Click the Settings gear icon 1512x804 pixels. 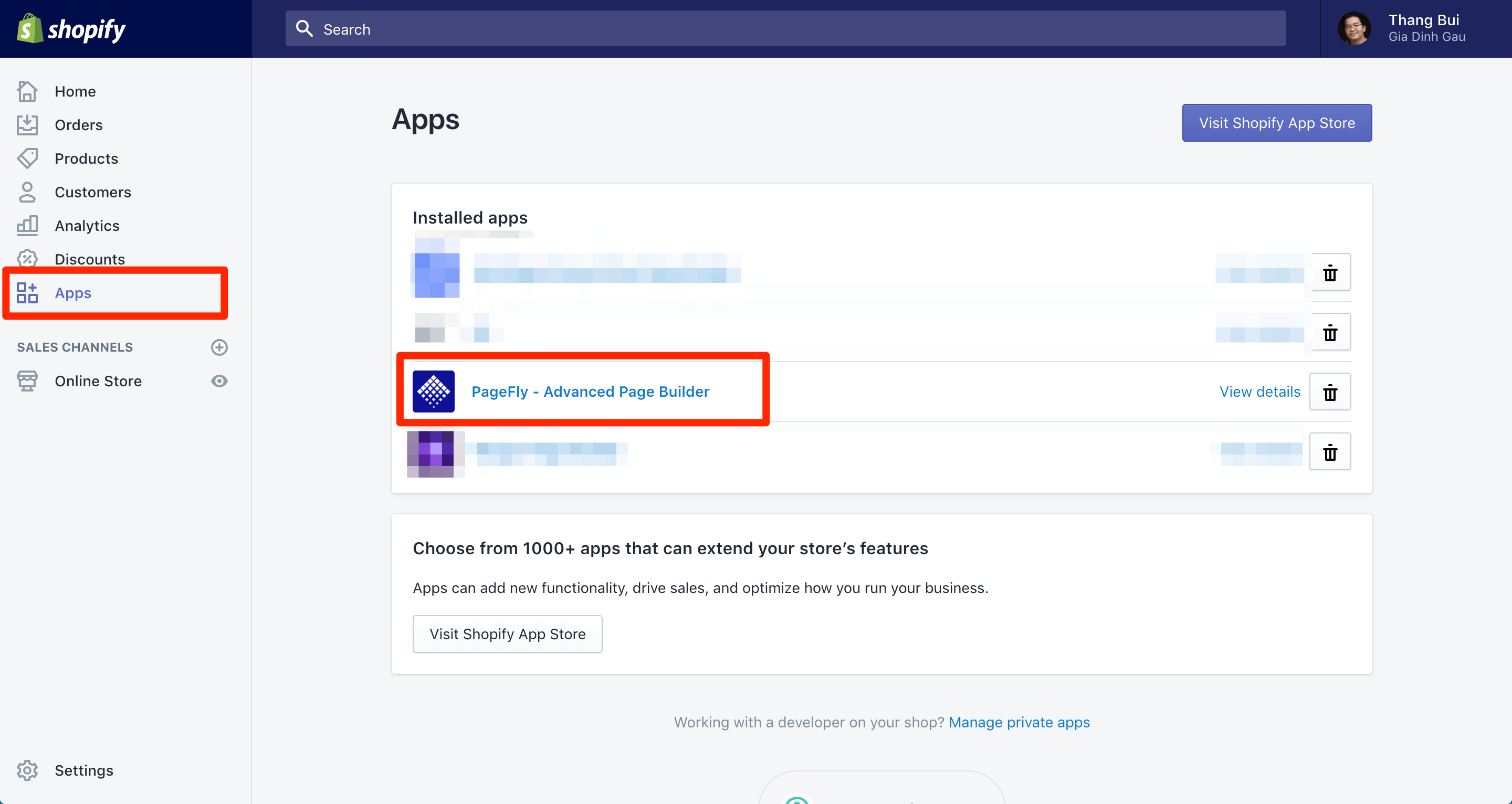27,770
